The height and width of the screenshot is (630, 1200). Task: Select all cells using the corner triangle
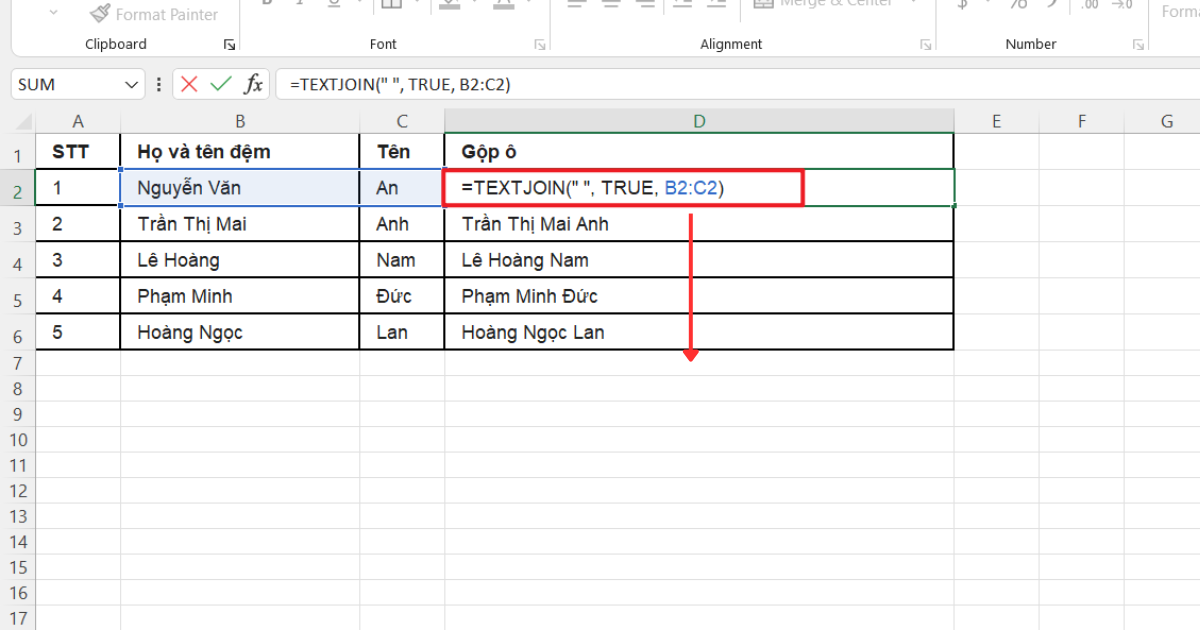pos(22,121)
